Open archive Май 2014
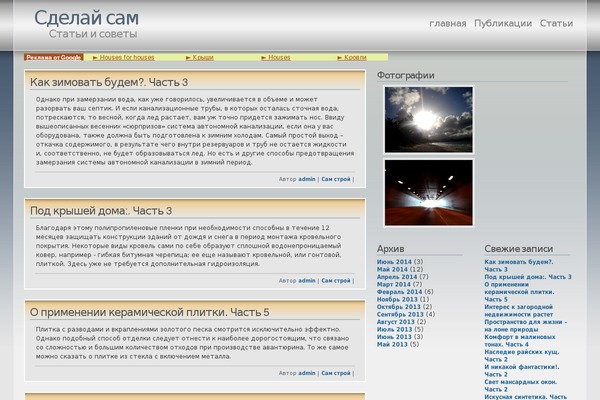The height and width of the screenshot is (400, 600). pos(392,269)
